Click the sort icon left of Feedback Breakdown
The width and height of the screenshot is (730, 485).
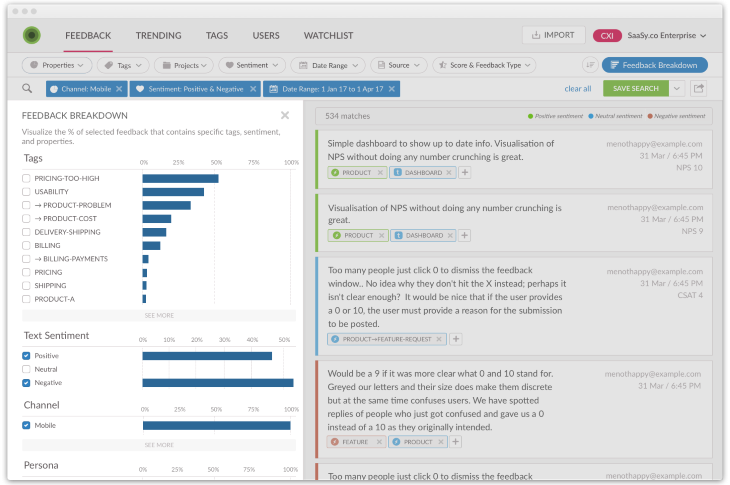click(590, 65)
